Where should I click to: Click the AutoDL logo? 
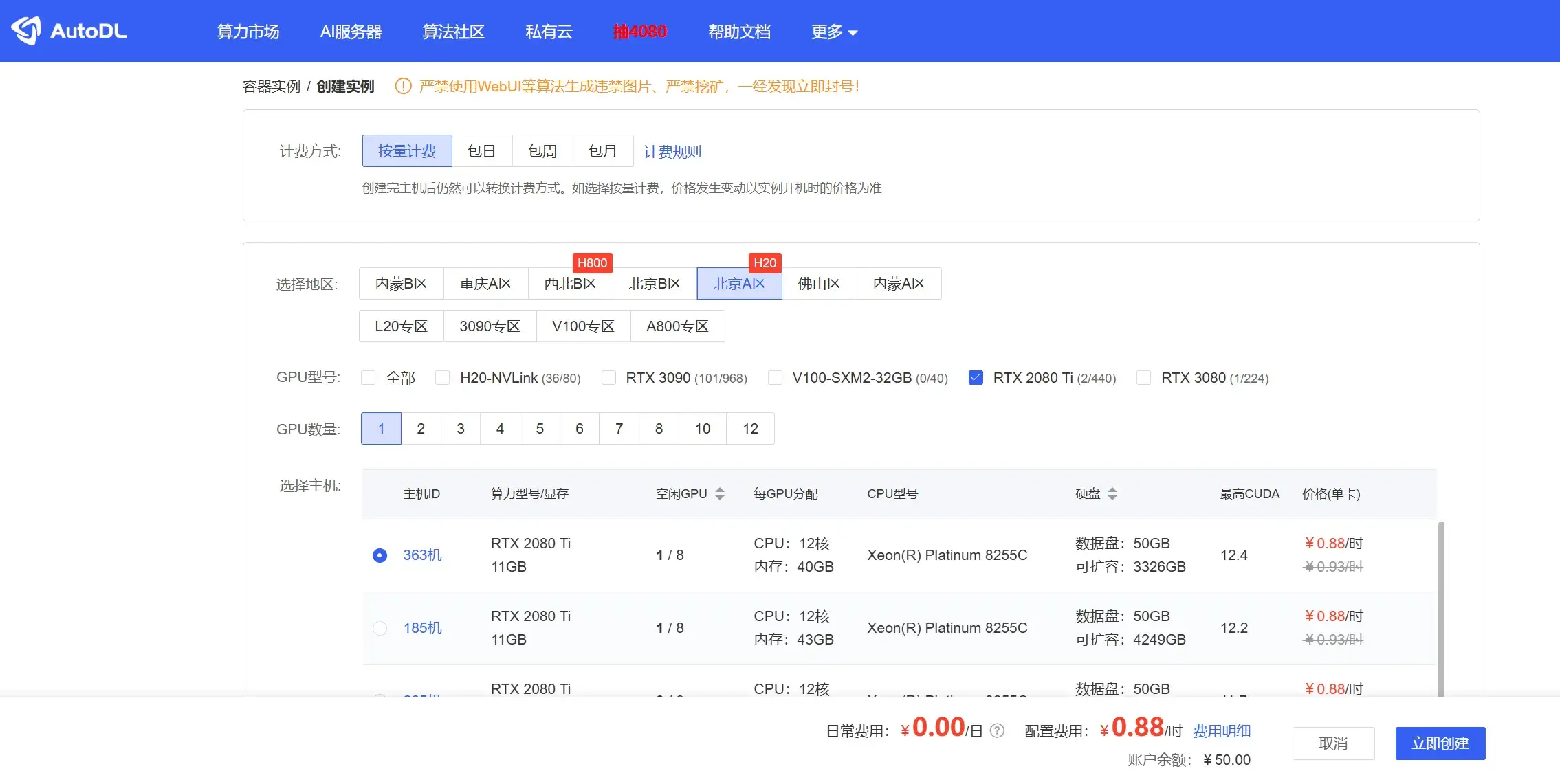pyautogui.click(x=69, y=31)
